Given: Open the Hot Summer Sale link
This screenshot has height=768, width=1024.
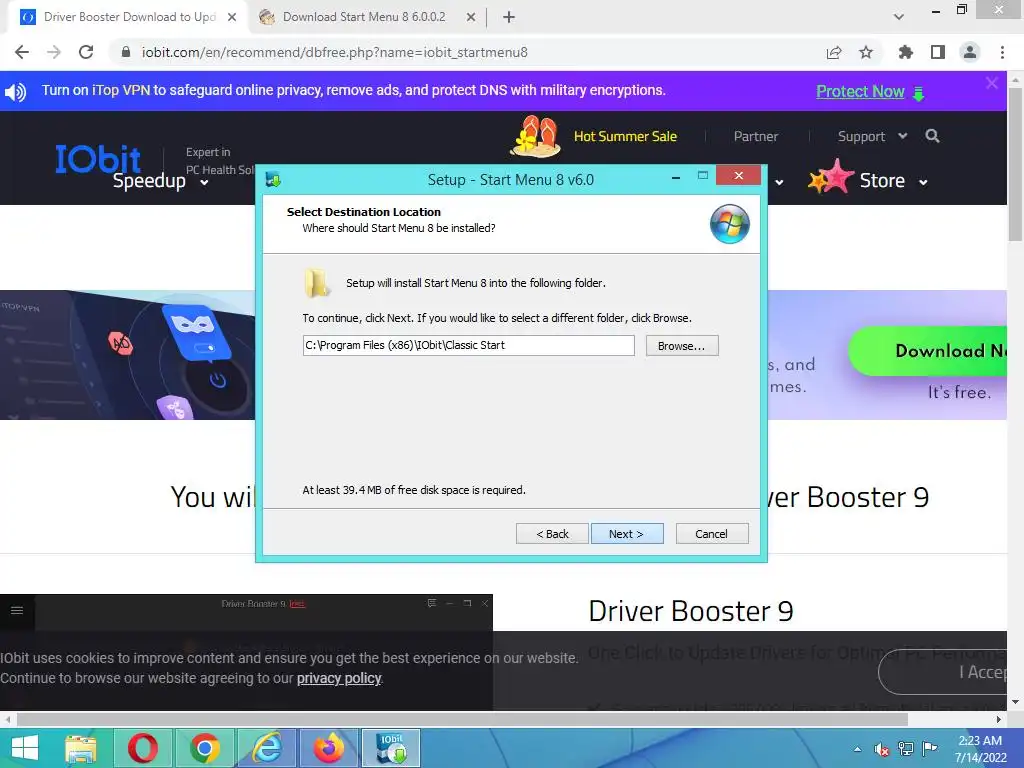Looking at the screenshot, I should [625, 136].
